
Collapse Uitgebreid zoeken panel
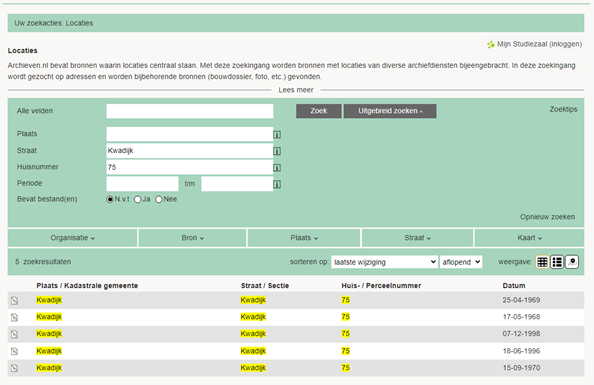pyautogui.click(x=390, y=111)
